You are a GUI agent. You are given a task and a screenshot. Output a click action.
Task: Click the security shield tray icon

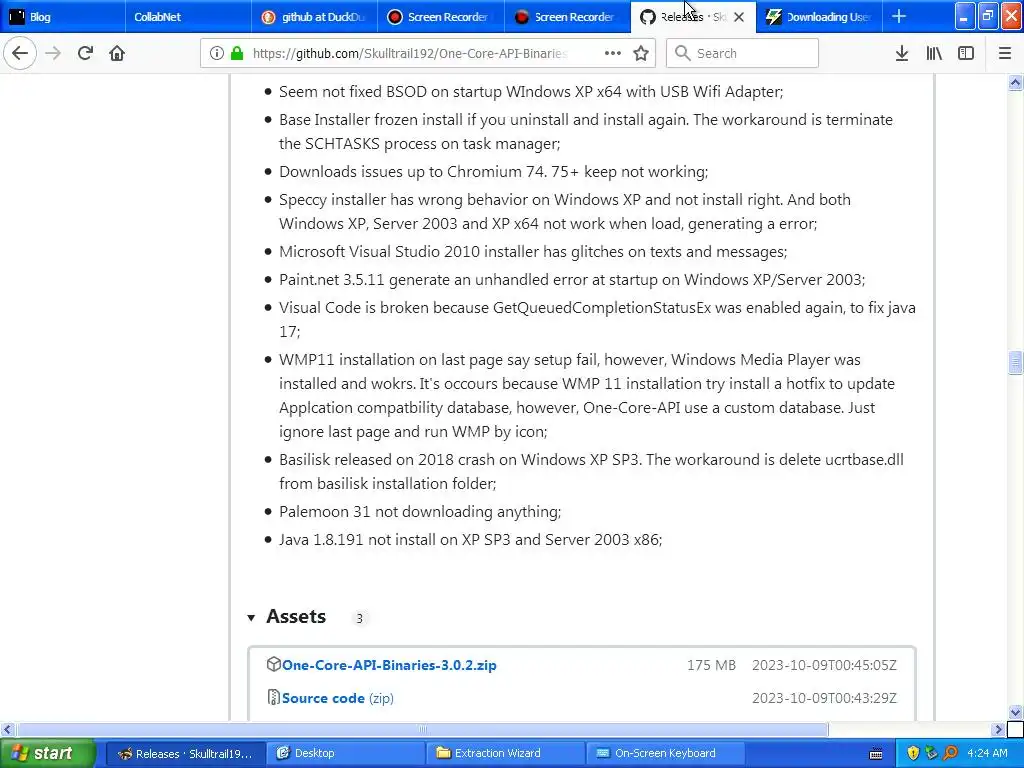[x=913, y=753]
